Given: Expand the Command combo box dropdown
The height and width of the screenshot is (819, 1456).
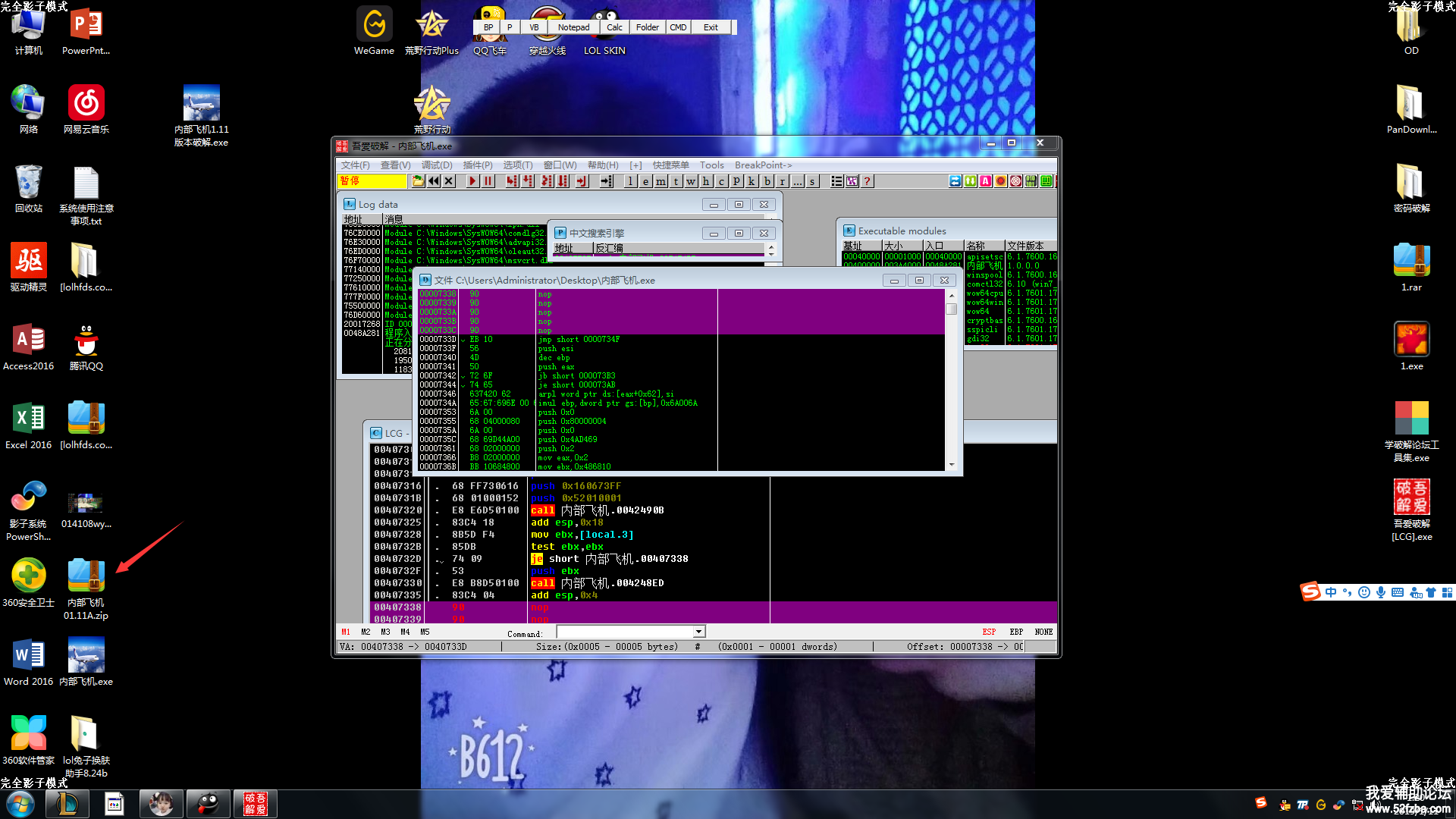Looking at the screenshot, I should click(x=699, y=632).
